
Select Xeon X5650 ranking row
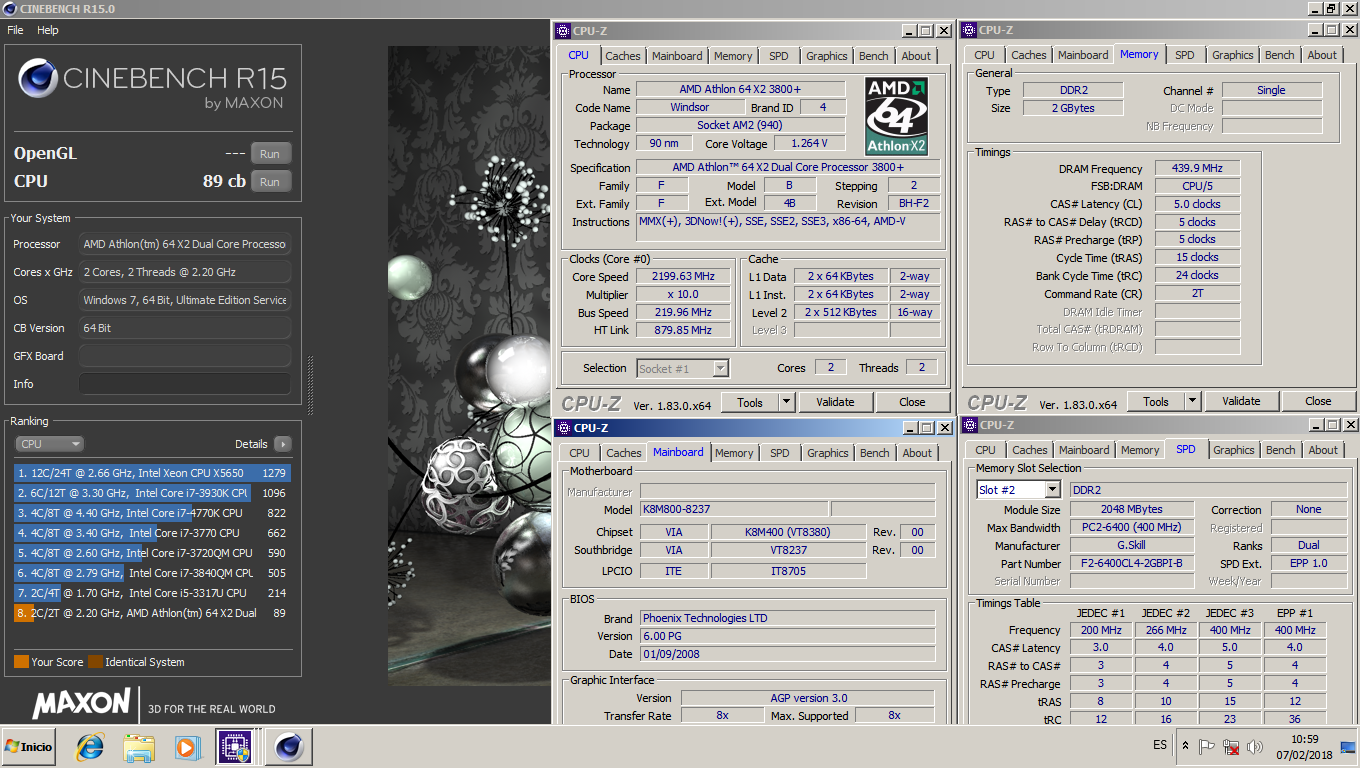point(152,473)
